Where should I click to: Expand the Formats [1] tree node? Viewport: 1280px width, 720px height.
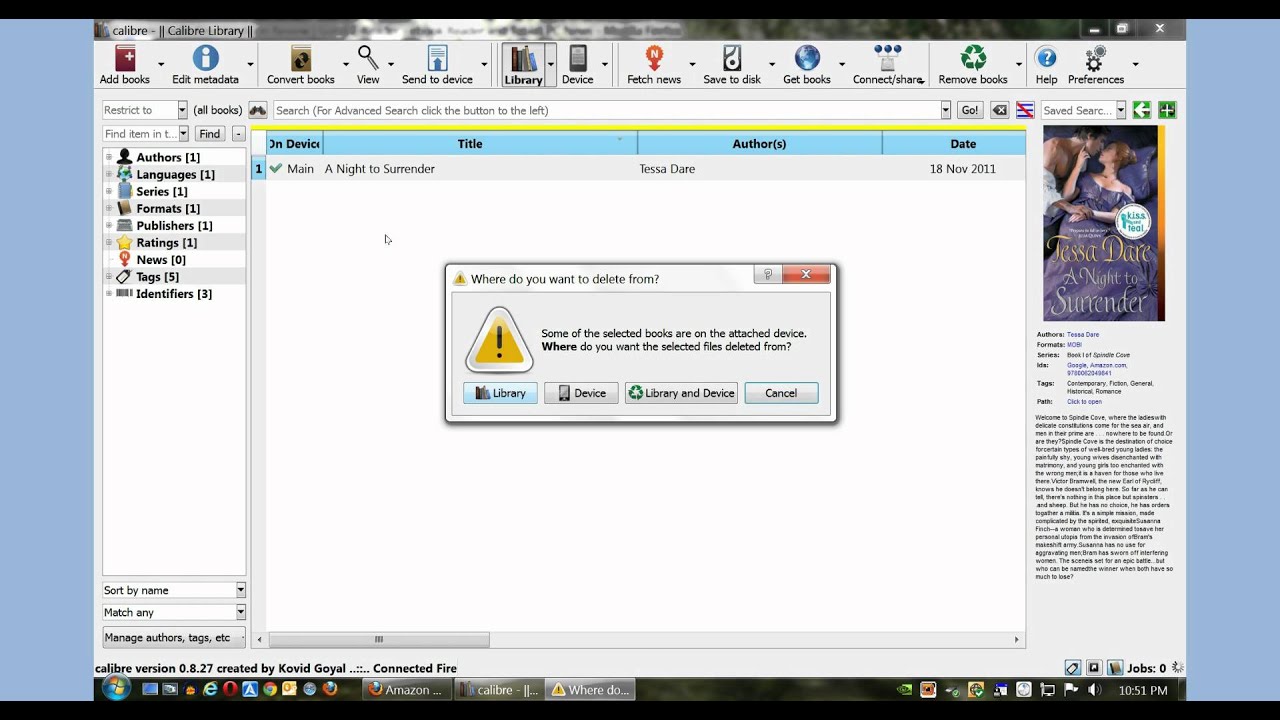pos(109,208)
